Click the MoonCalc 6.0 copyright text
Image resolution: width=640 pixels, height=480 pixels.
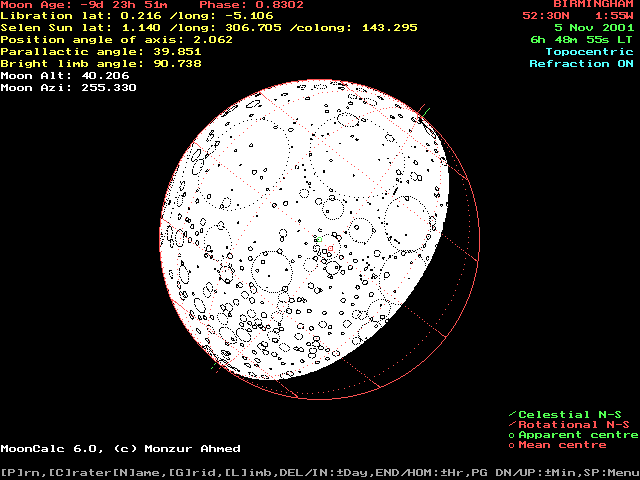tap(120, 449)
